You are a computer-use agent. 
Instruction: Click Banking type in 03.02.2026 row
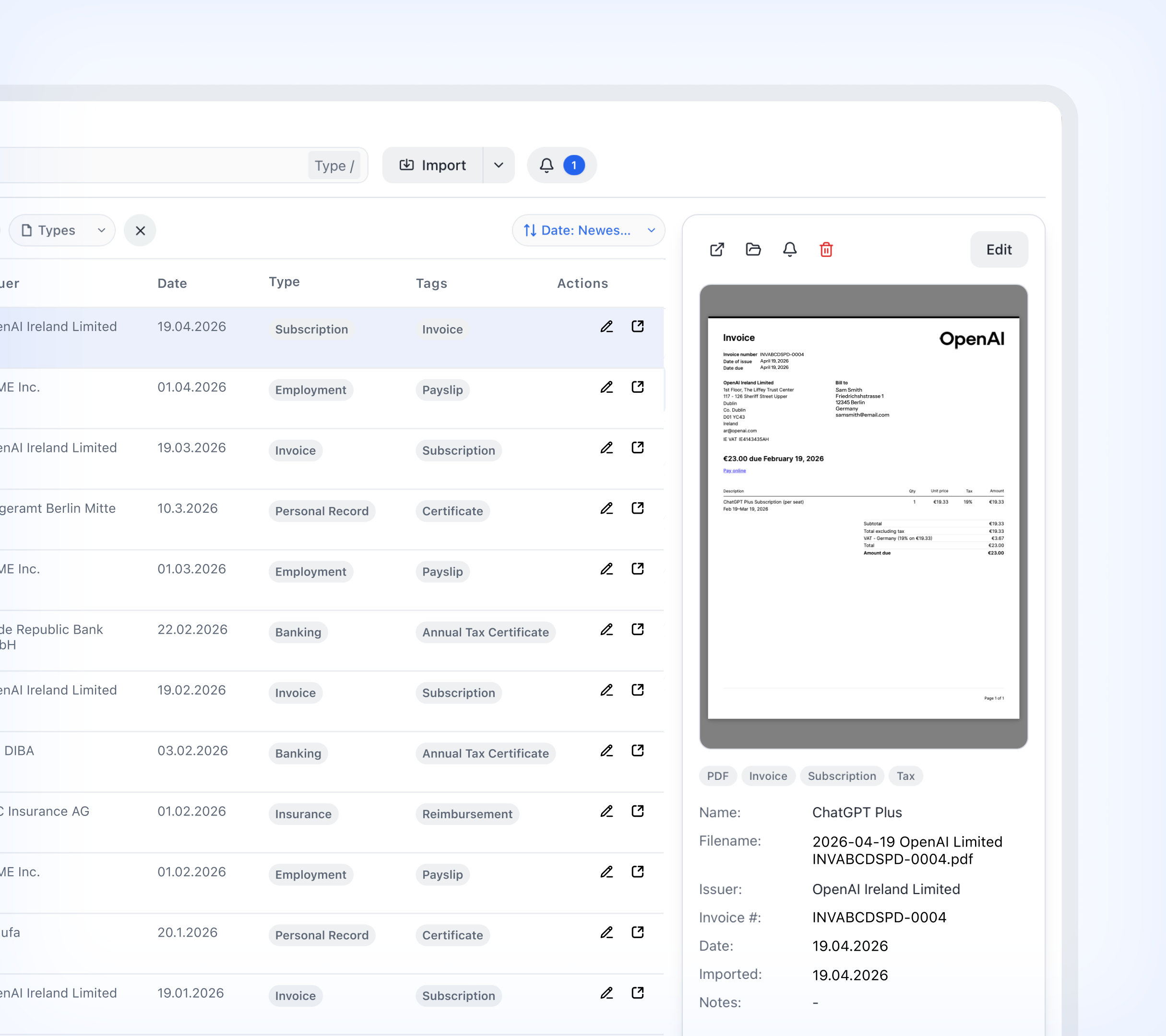click(x=298, y=754)
